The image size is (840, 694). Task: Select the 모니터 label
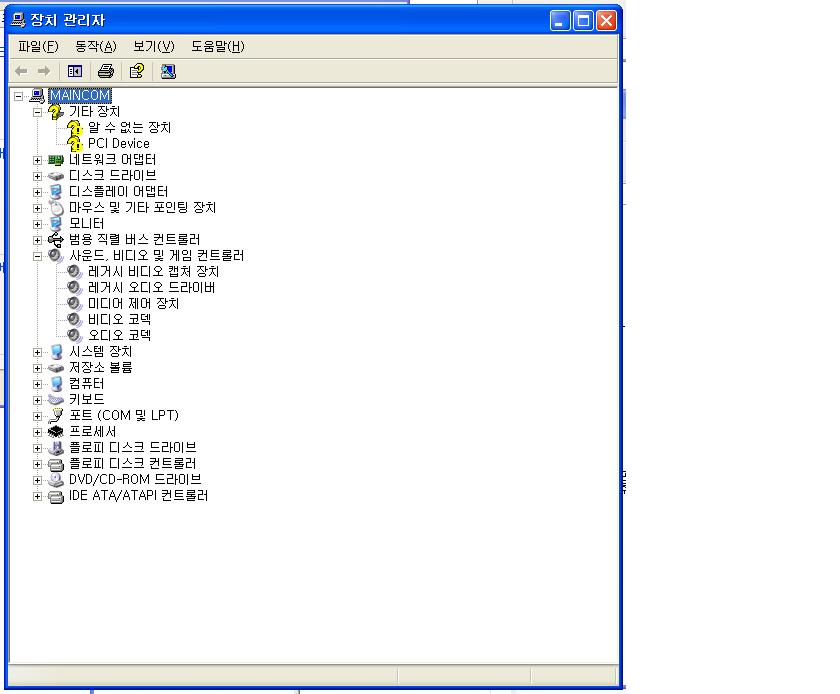pos(86,223)
